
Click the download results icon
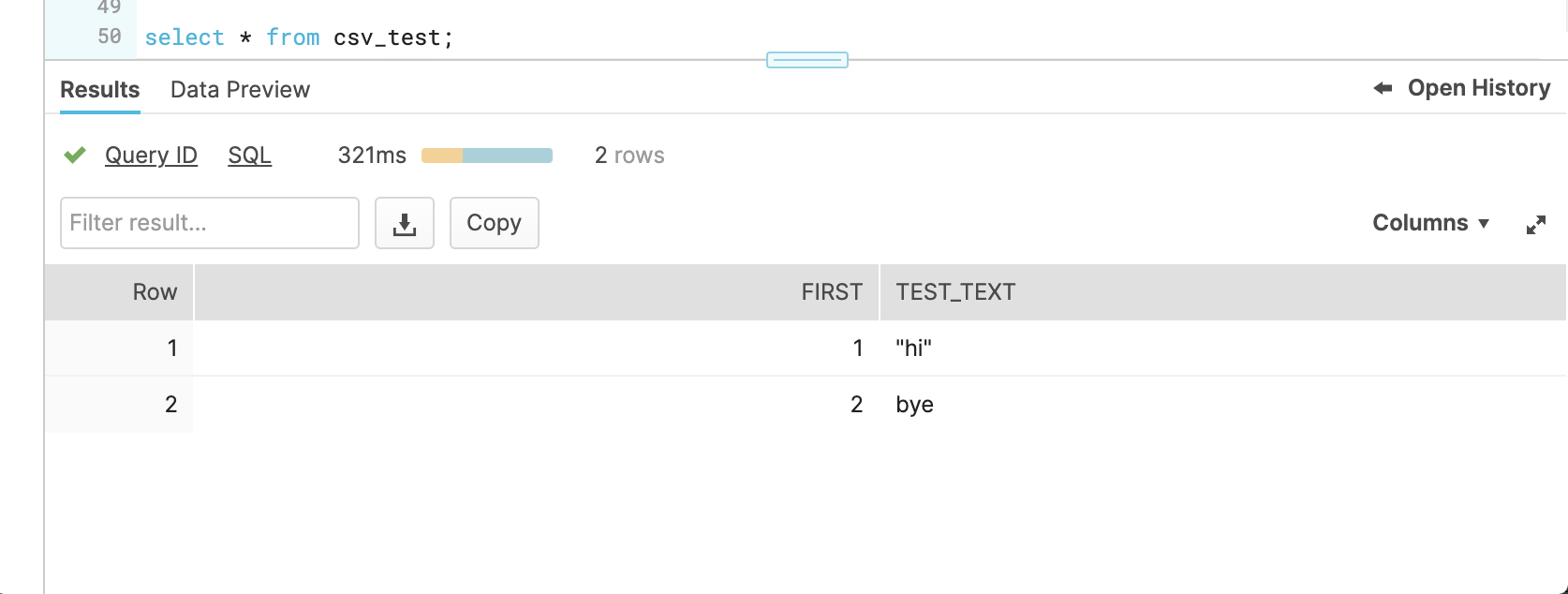click(x=404, y=223)
